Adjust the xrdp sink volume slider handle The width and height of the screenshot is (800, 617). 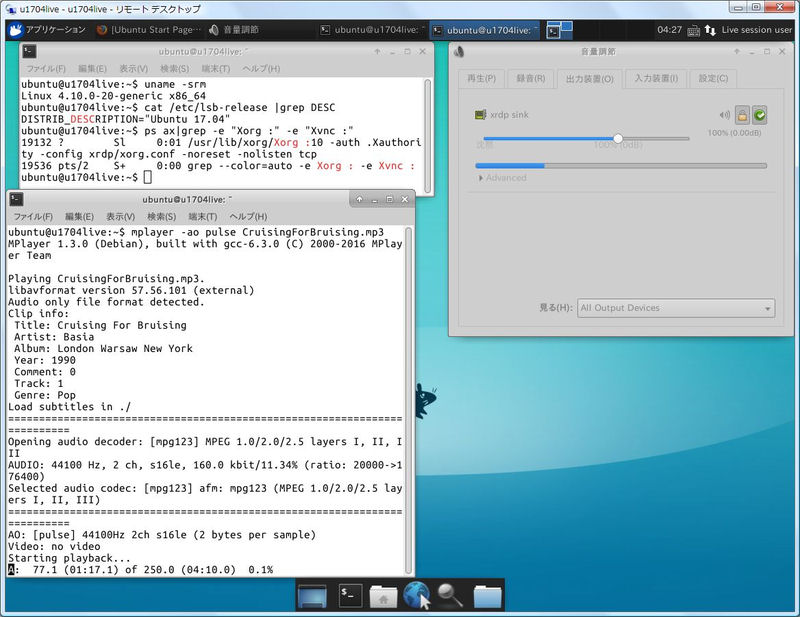pos(618,138)
